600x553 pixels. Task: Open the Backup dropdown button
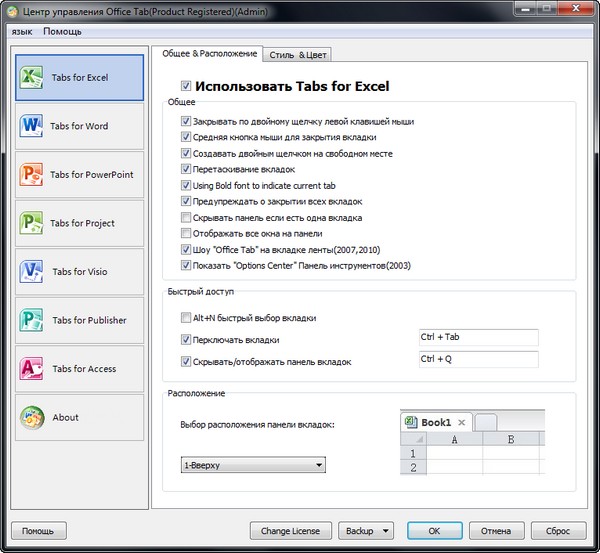[366, 531]
